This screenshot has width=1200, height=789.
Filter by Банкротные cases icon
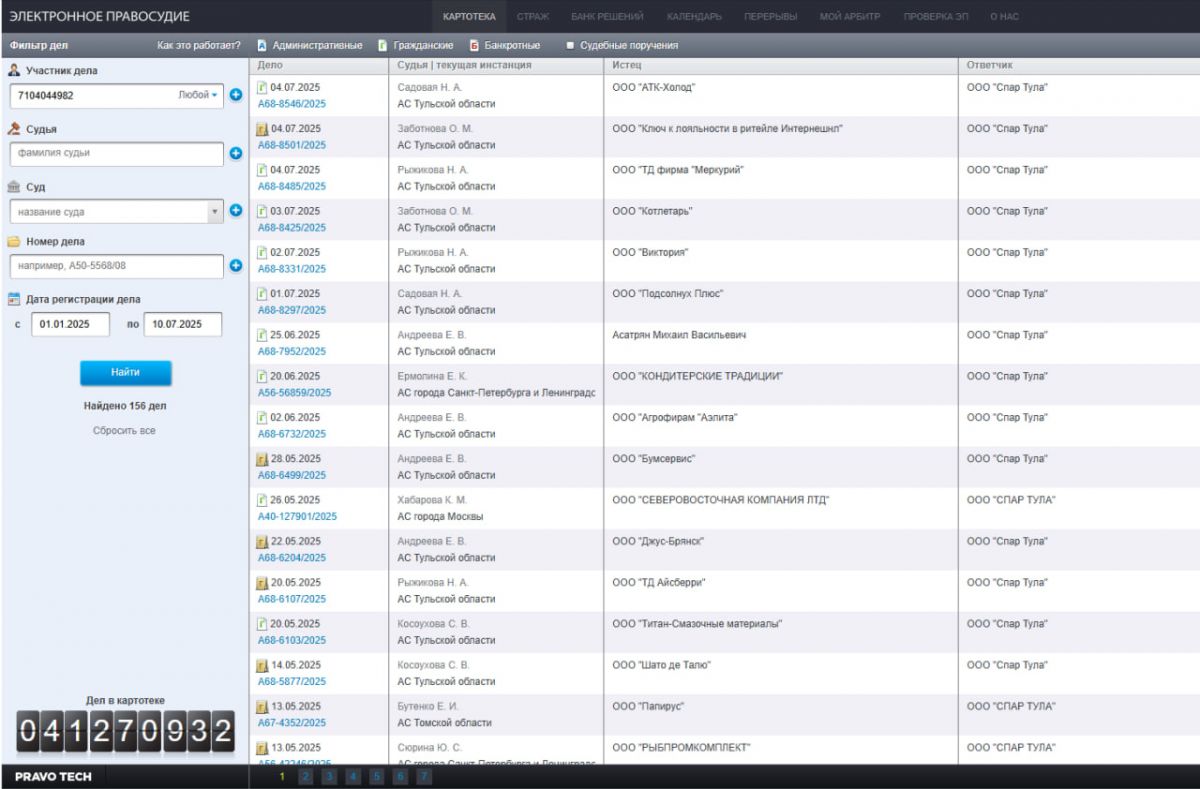coord(474,45)
